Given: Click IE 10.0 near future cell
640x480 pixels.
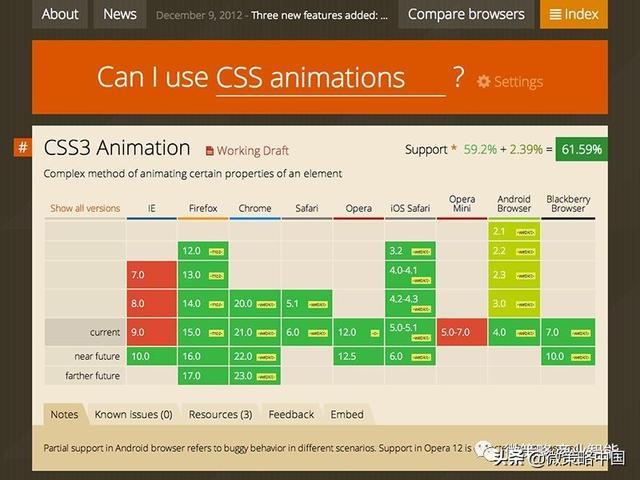Looking at the screenshot, I should pos(151,356).
